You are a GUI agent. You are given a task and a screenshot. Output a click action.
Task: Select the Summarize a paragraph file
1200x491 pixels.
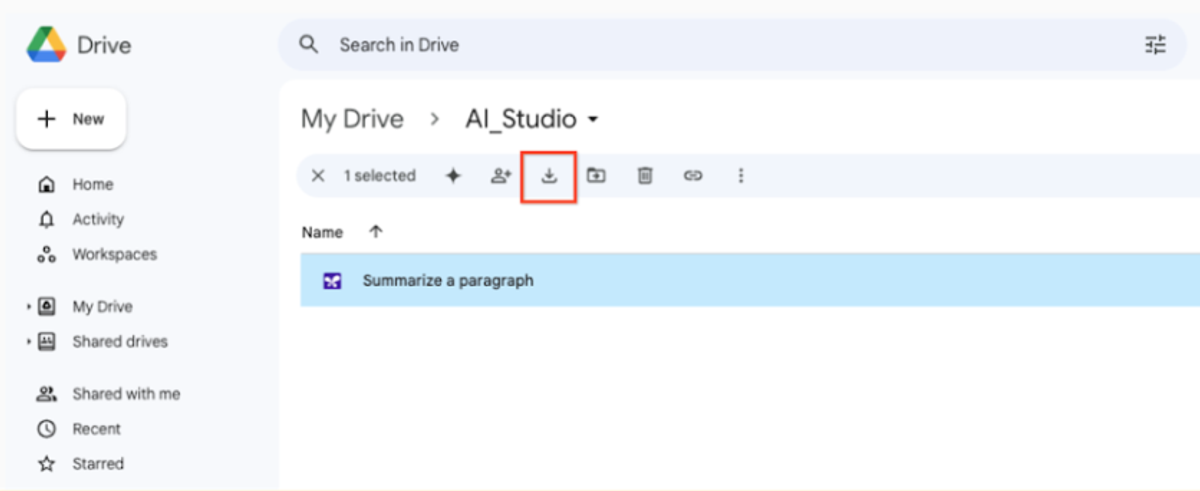click(x=750, y=281)
